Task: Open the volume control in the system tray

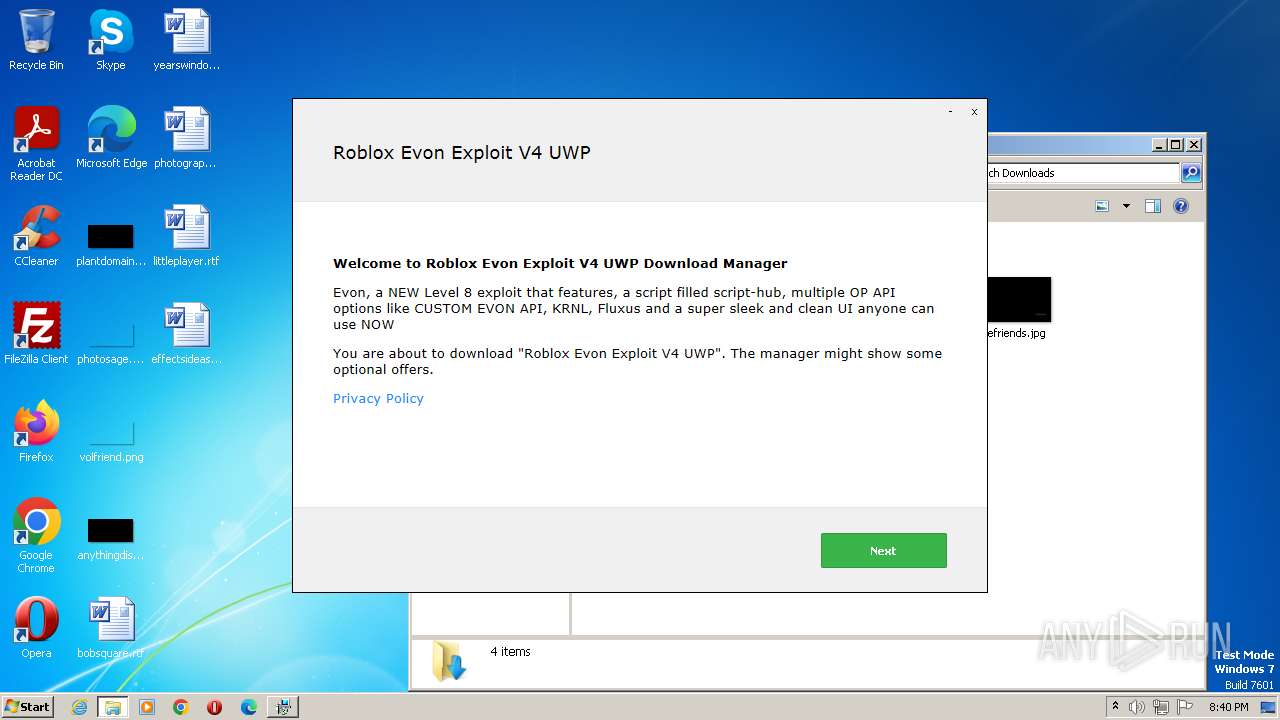Action: [1137, 707]
